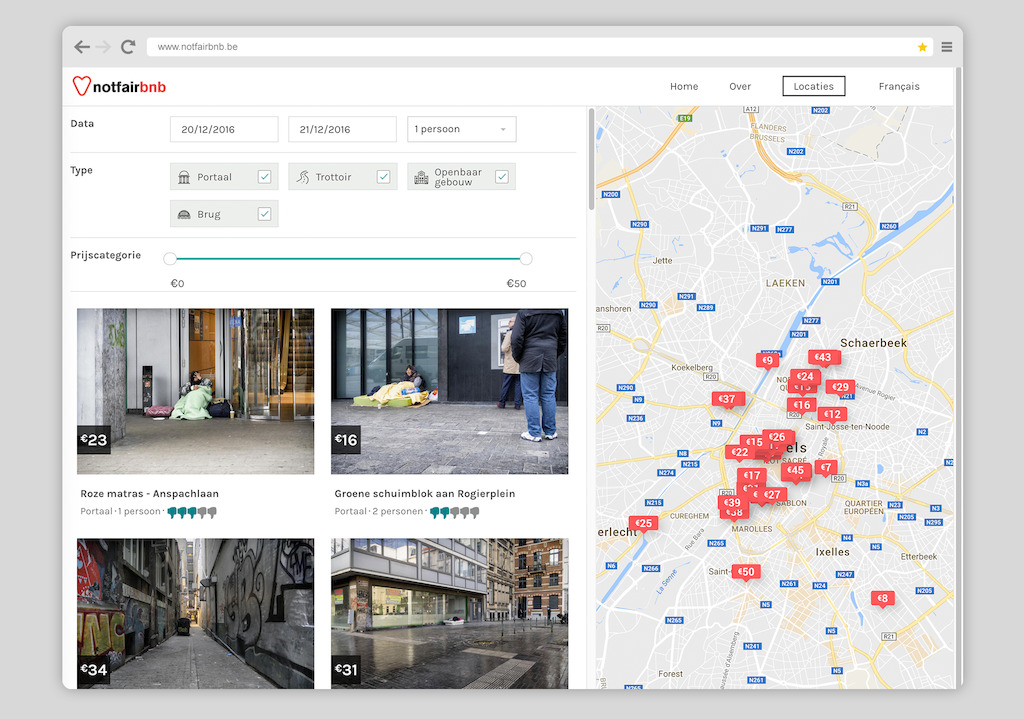Open the browser hamburger menu
Image resolution: width=1024 pixels, height=719 pixels.
pos(946,47)
